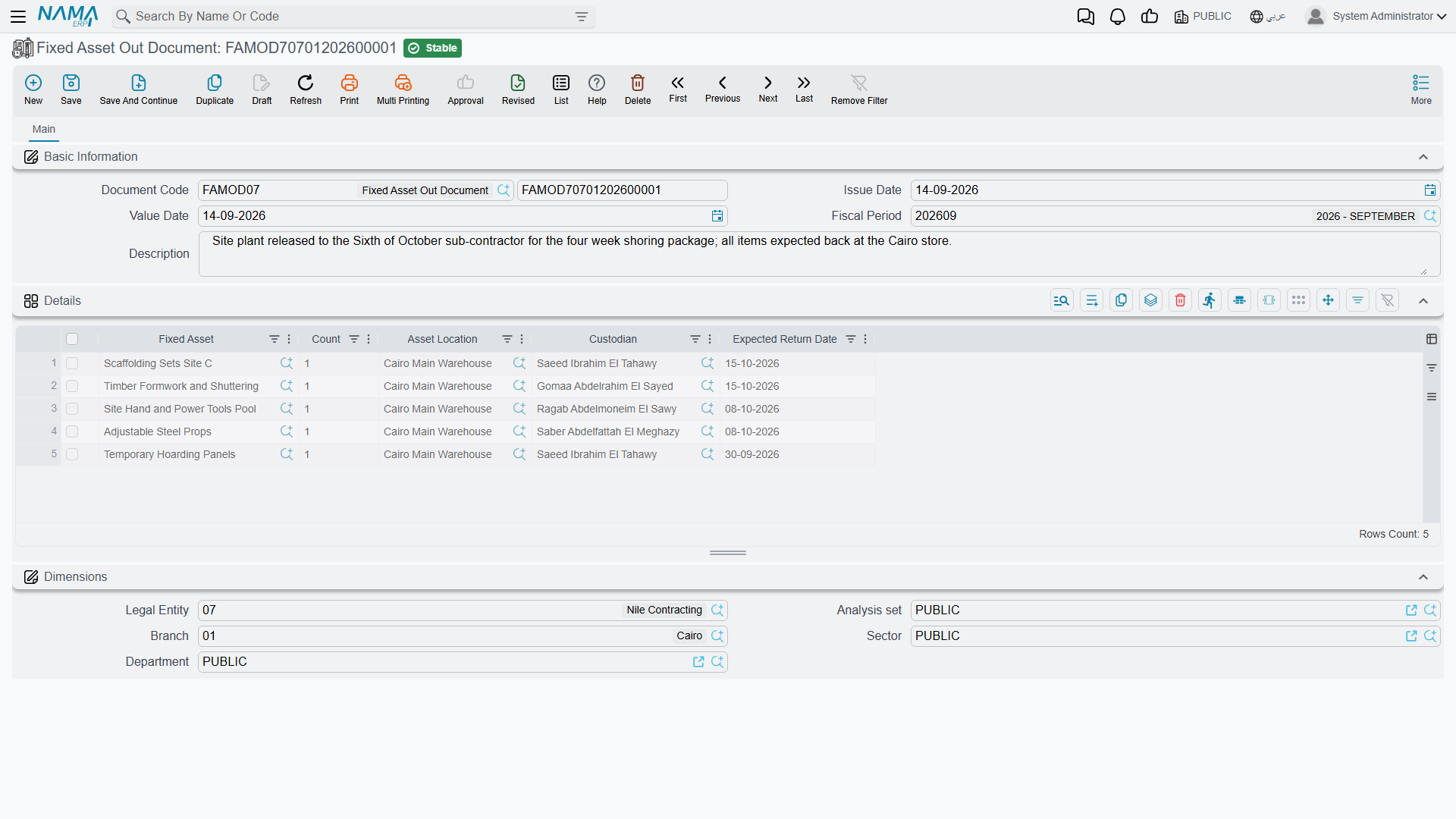
Task: Click the Fiscal Period field
Action: click(x=1175, y=216)
